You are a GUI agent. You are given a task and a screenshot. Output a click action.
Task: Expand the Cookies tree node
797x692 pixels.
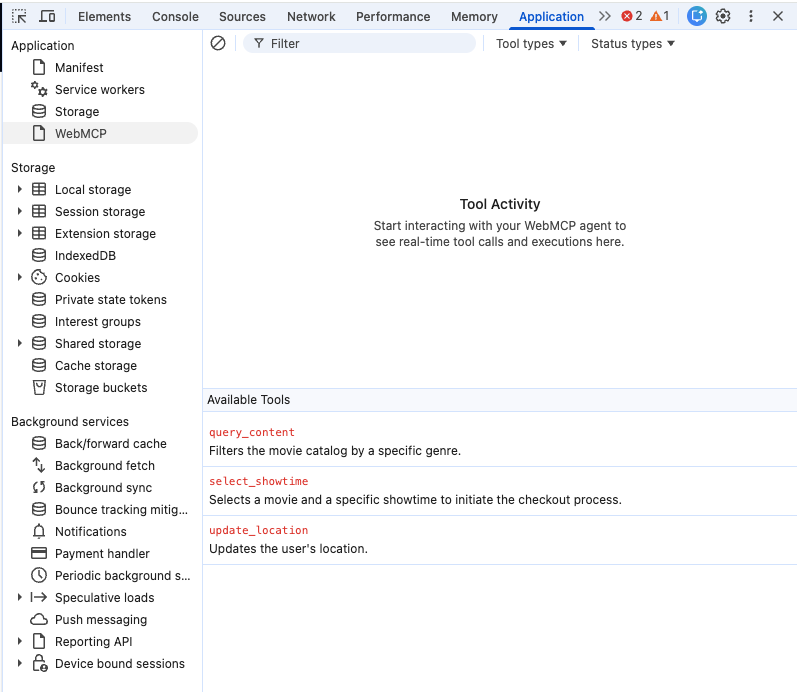(19, 277)
